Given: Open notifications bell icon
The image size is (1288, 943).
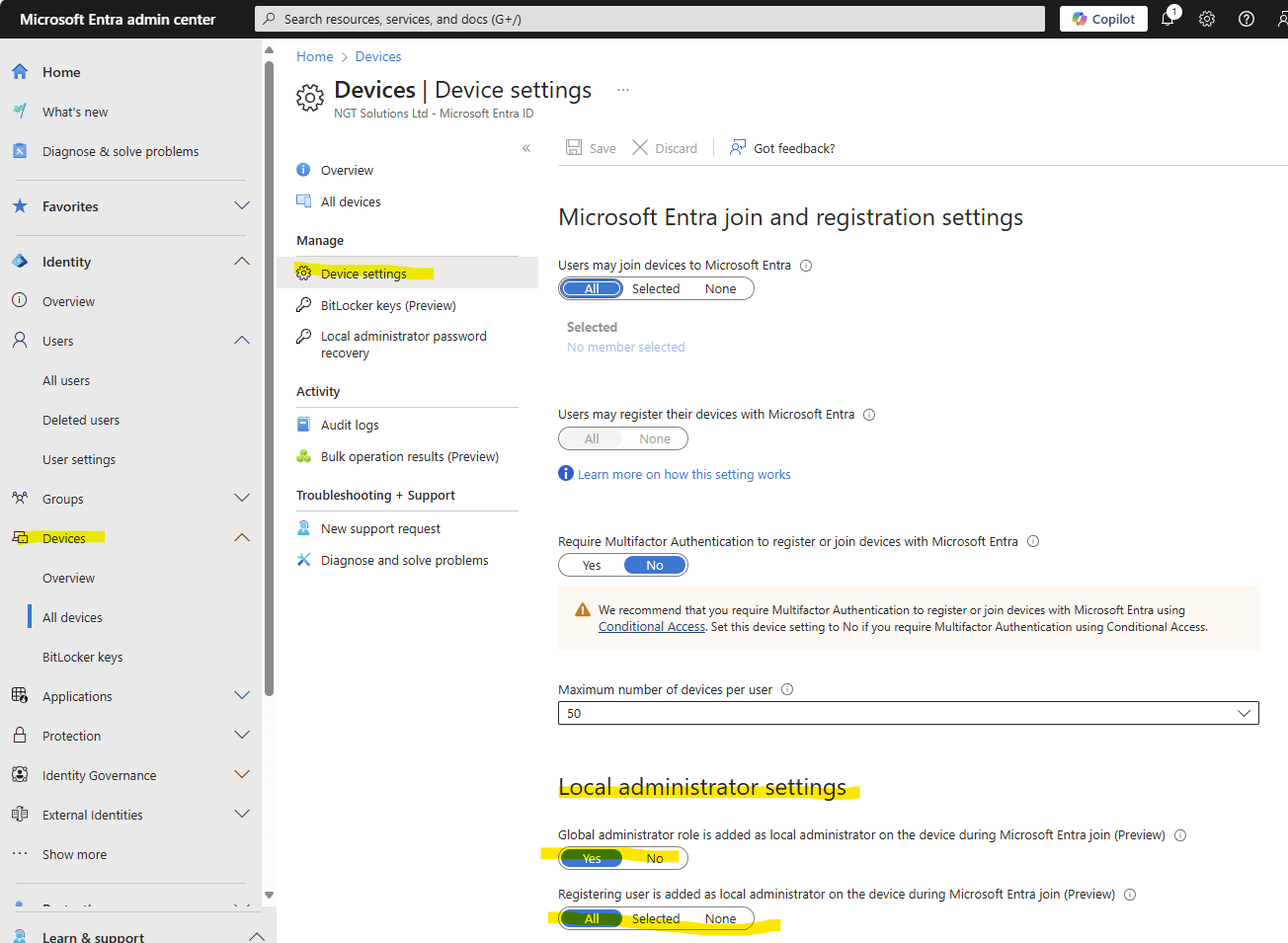Looking at the screenshot, I should pyautogui.click(x=1167, y=19).
